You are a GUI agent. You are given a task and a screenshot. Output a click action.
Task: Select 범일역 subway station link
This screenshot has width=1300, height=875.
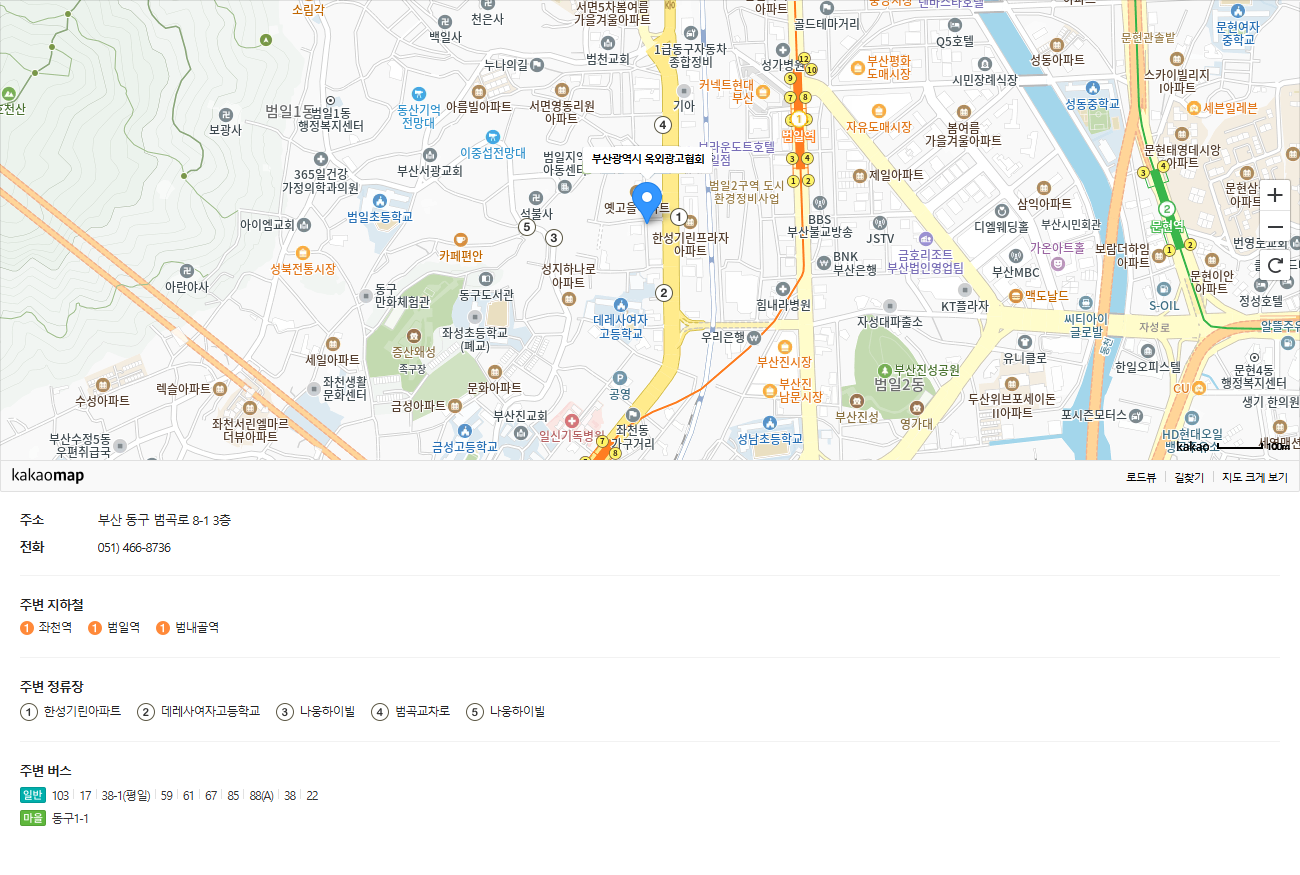[123, 628]
